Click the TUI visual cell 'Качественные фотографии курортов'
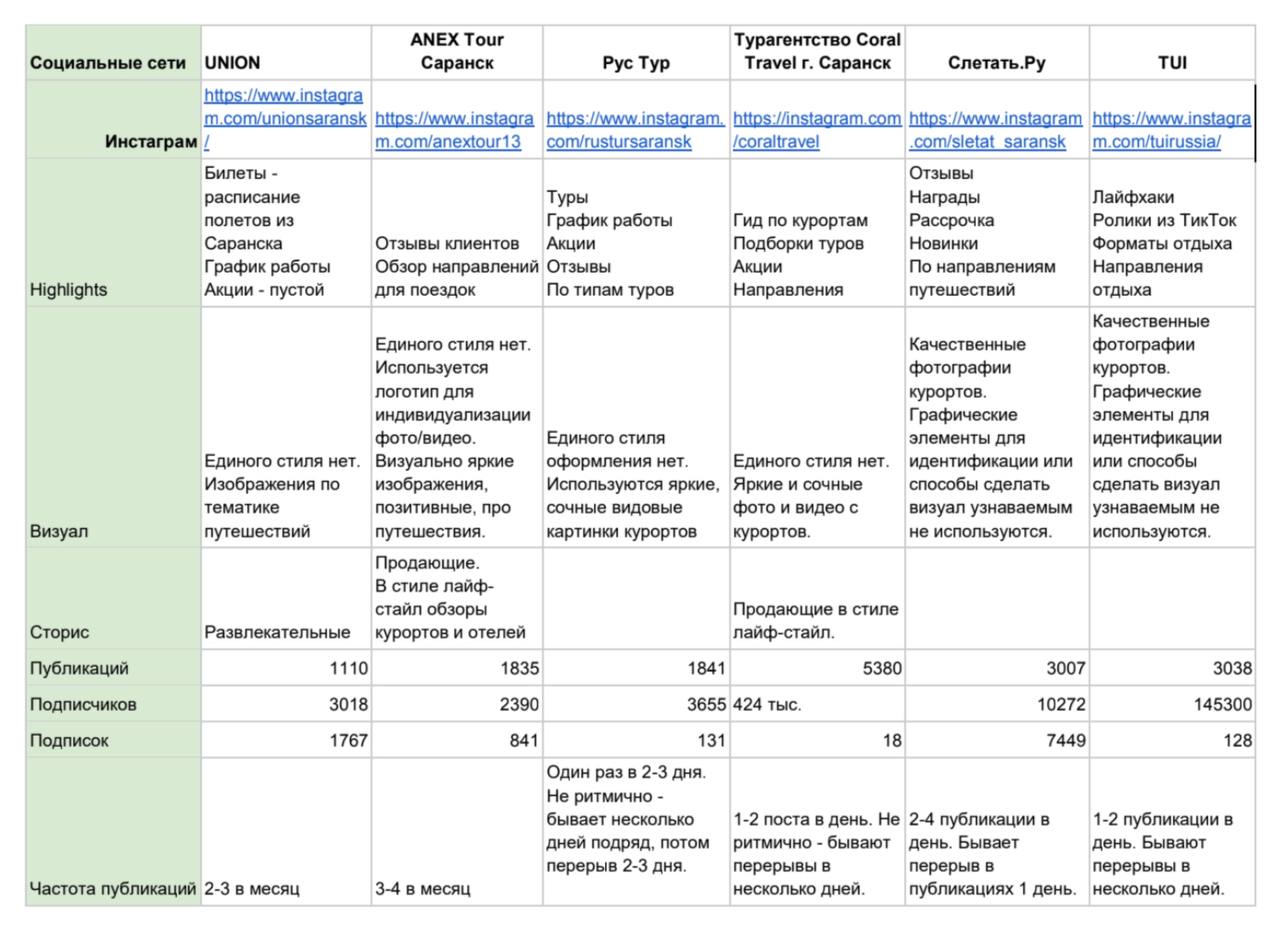 (1172, 427)
